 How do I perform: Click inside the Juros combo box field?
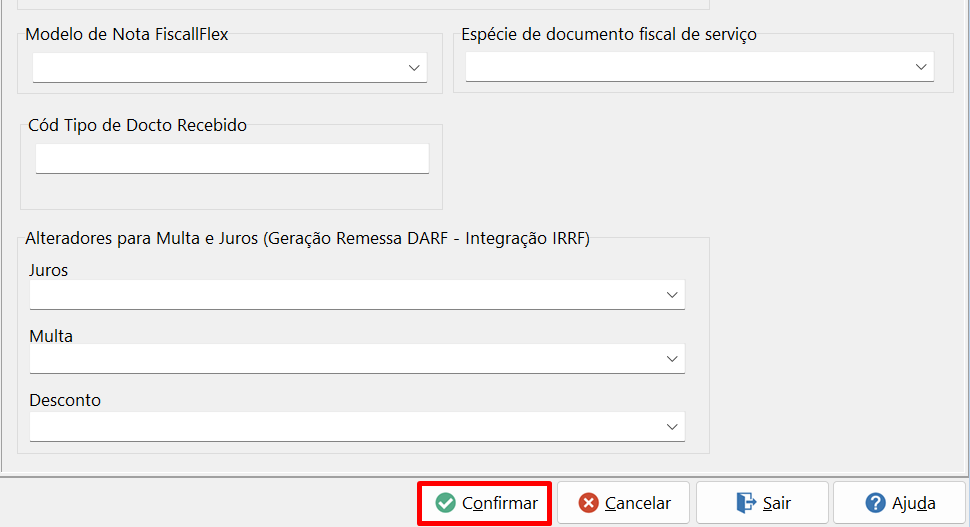coord(357,295)
